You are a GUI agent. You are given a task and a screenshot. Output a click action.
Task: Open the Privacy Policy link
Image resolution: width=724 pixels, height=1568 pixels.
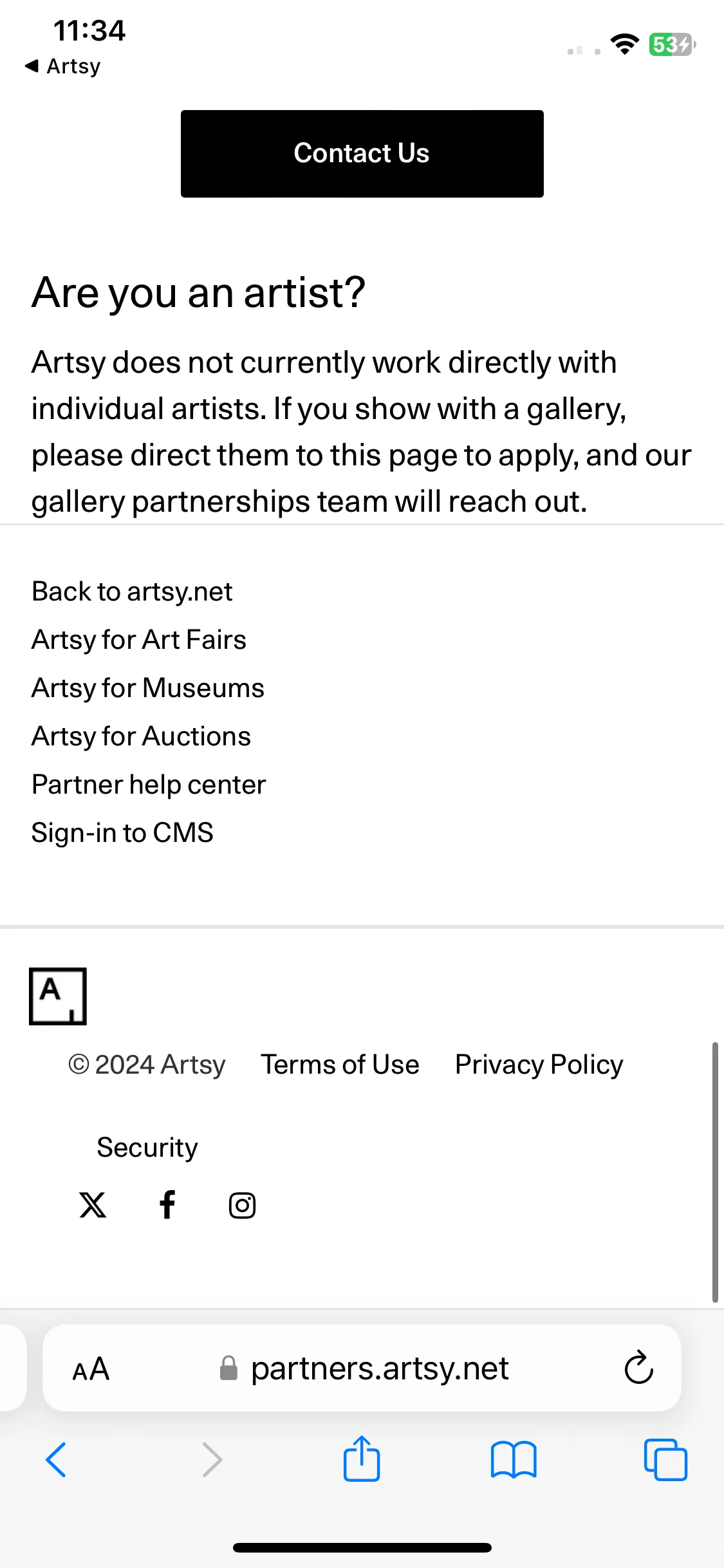point(539,1065)
